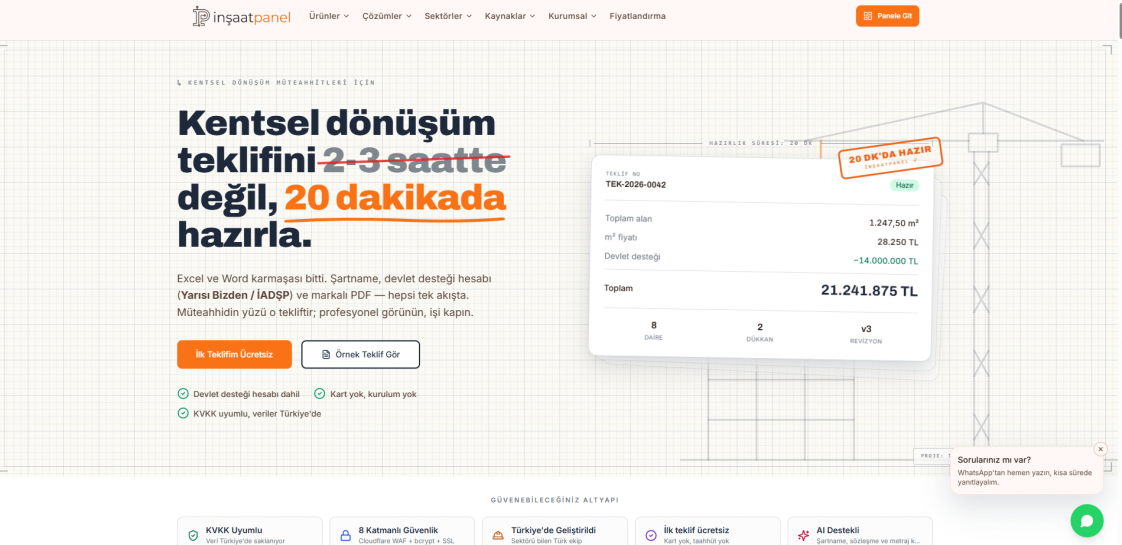Click the AI Destekli card title
The image size is (1122, 545).
(837, 530)
